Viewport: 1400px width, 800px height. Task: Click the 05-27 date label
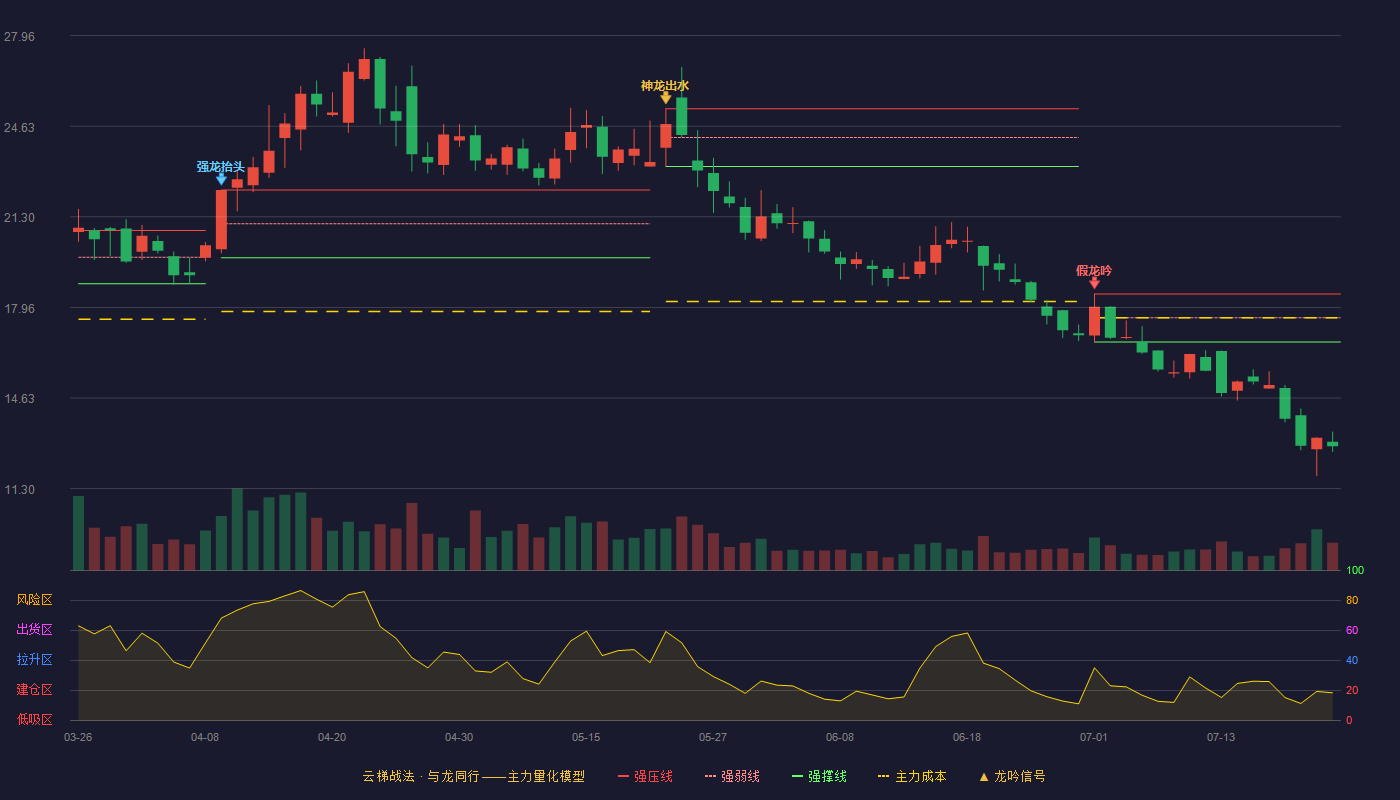point(713,737)
